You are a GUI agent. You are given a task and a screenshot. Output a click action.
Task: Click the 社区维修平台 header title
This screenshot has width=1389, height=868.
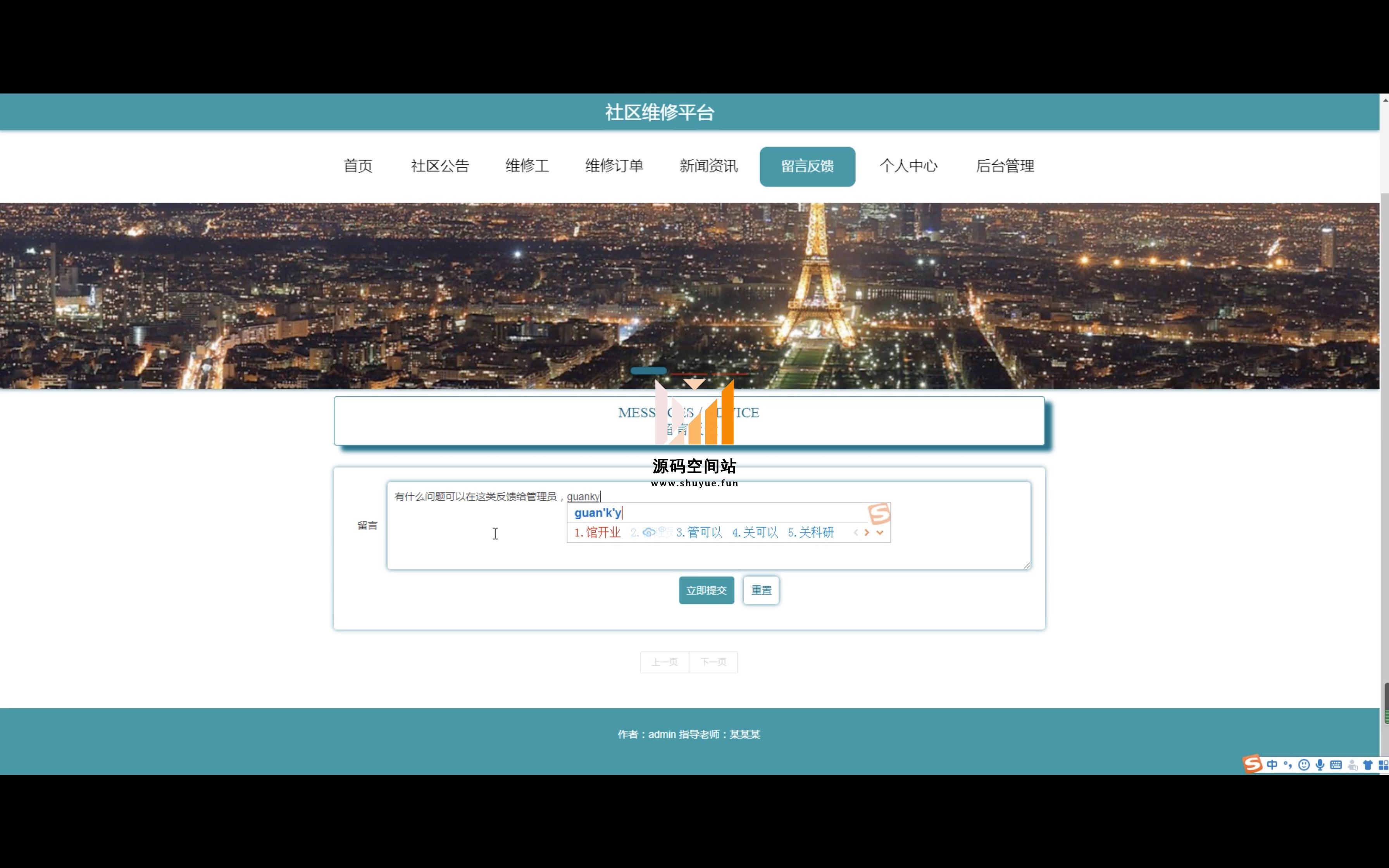click(x=660, y=112)
